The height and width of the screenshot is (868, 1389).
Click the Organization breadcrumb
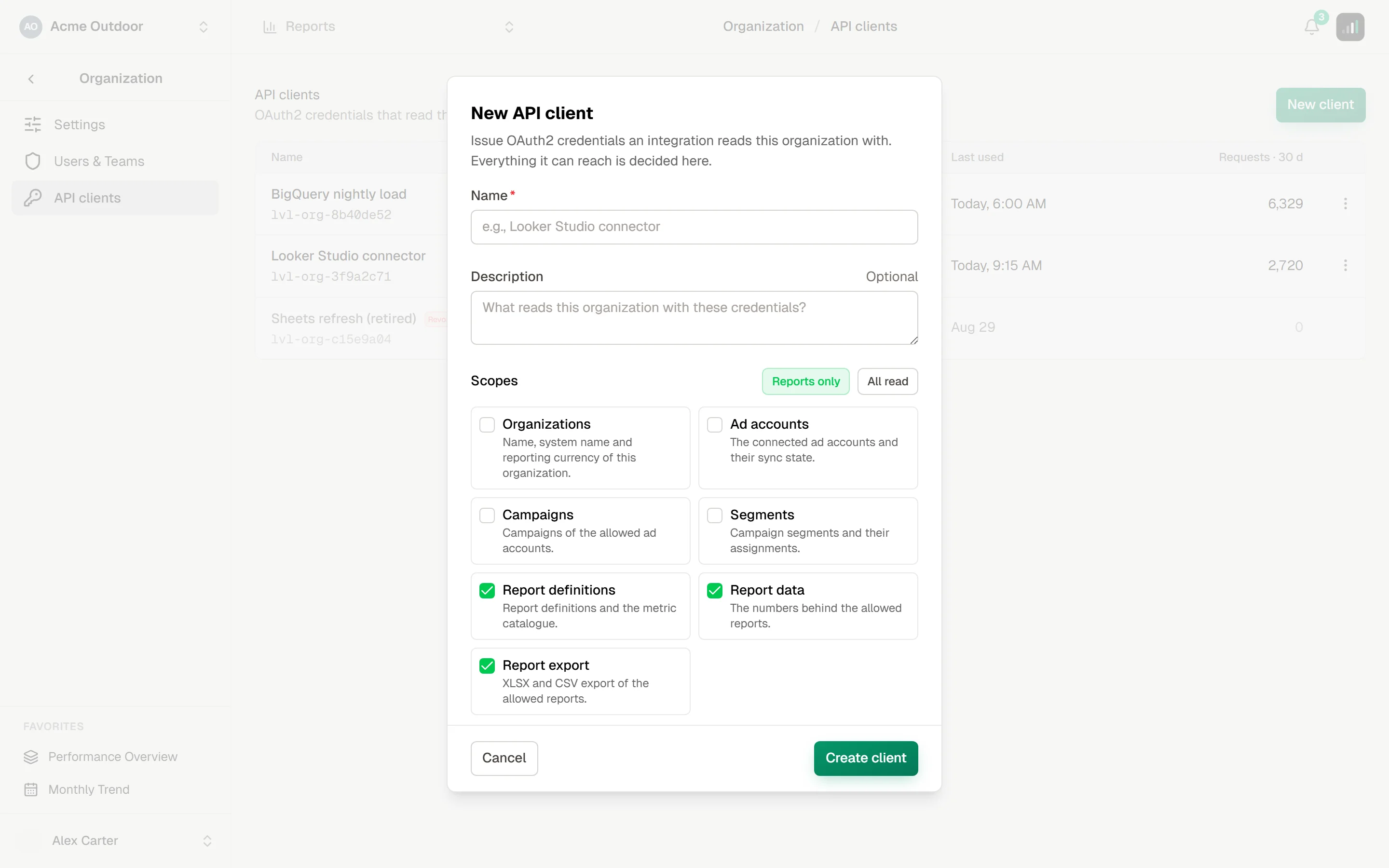763,27
